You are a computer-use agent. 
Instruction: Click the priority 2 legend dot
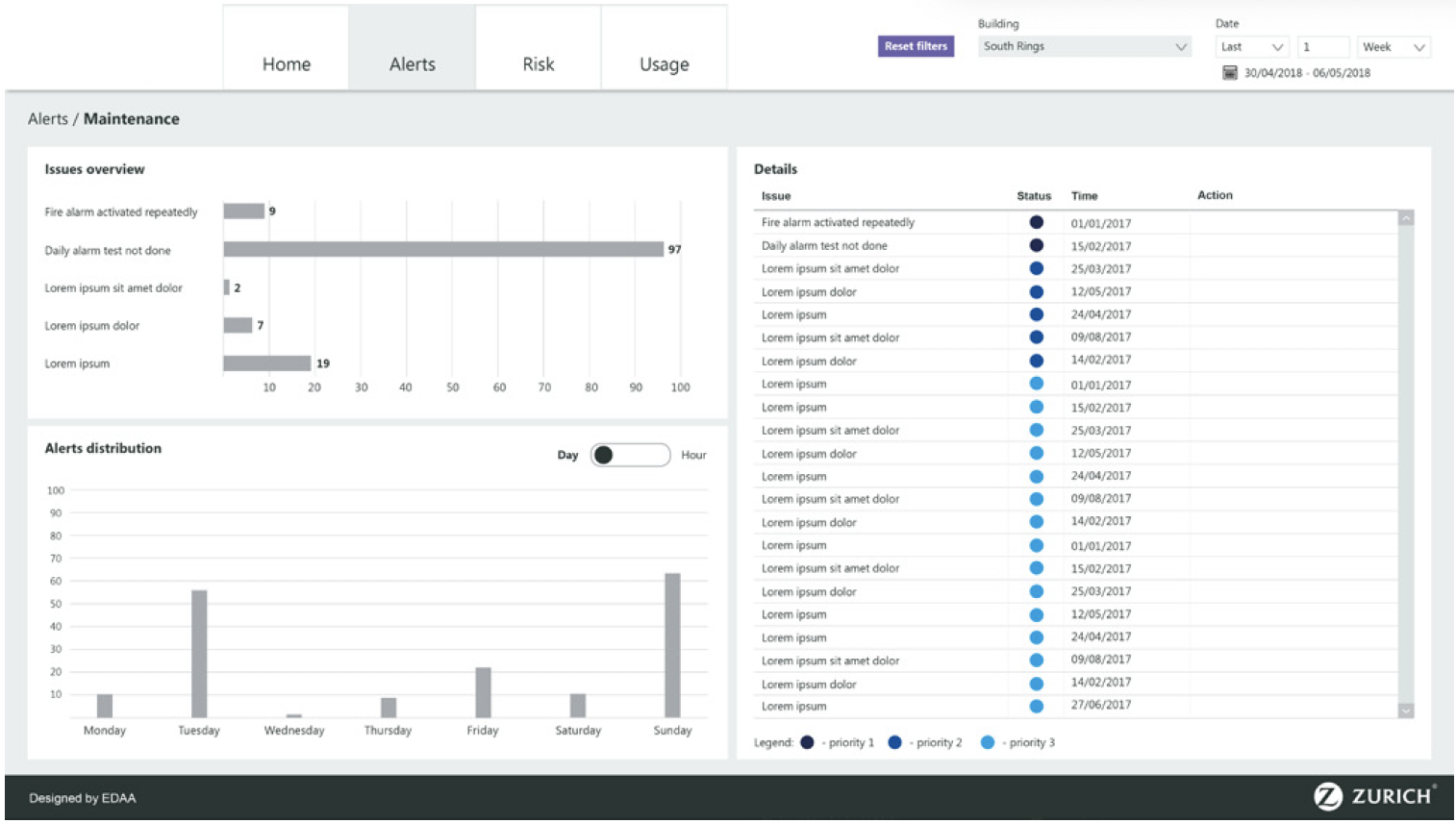pyautogui.click(x=894, y=742)
